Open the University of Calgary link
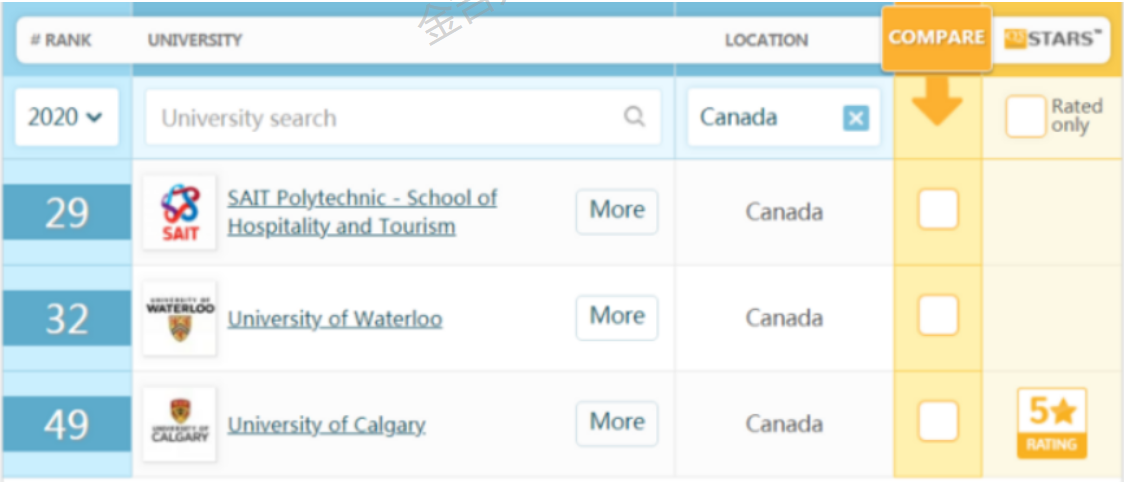 click(326, 425)
